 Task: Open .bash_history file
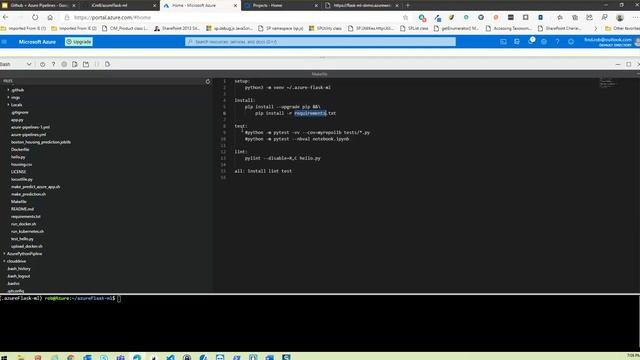[19, 269]
